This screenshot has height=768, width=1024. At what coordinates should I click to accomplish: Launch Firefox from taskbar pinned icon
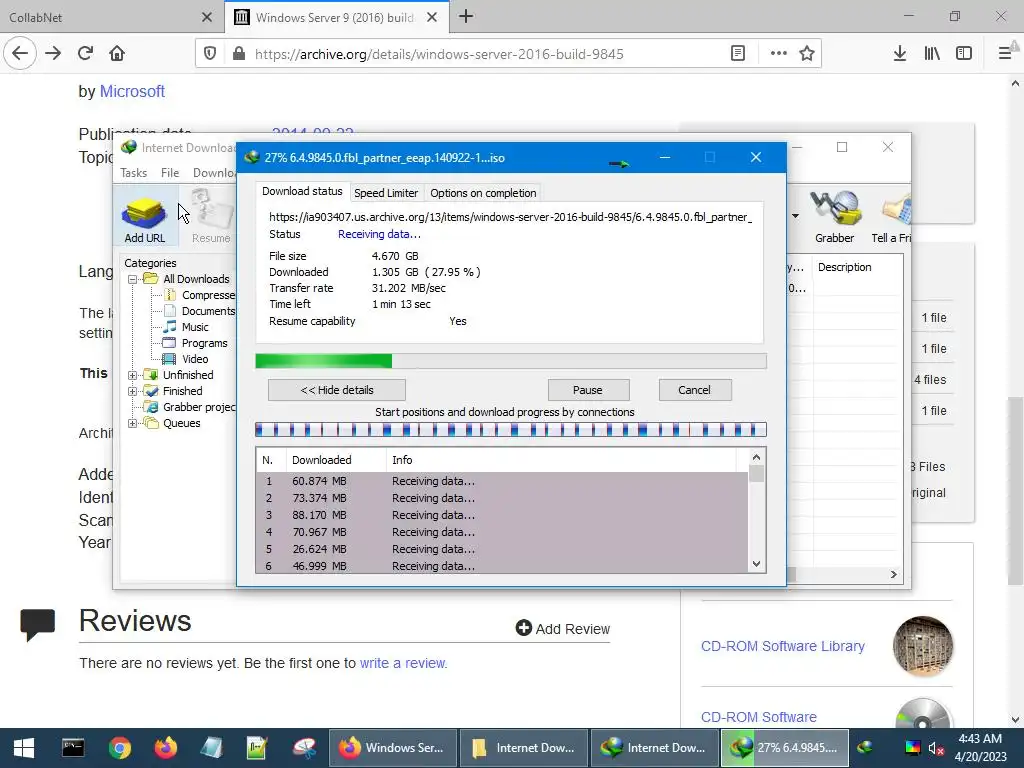point(165,748)
